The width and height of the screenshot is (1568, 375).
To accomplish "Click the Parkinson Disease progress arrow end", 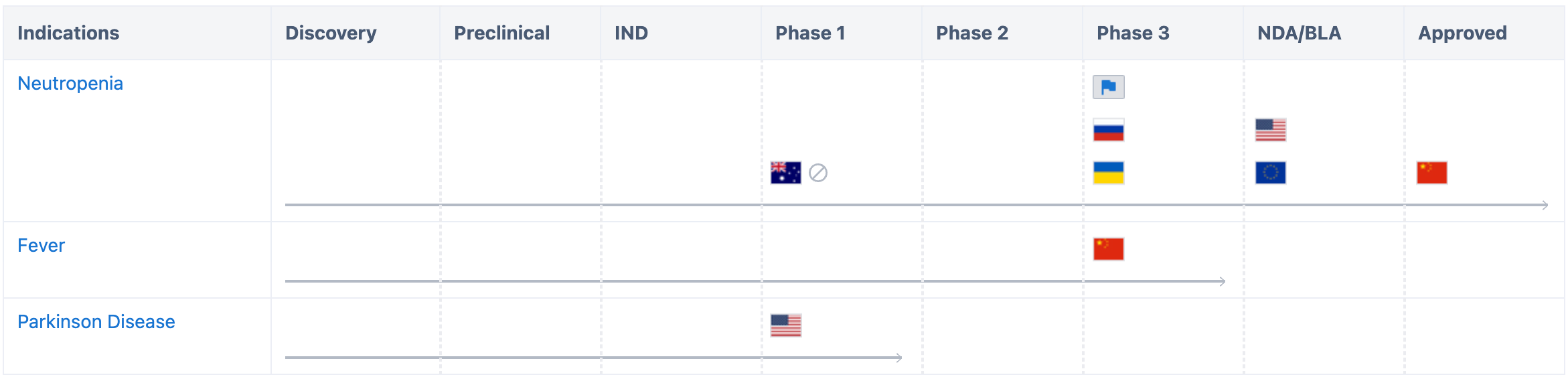I will [x=898, y=358].
